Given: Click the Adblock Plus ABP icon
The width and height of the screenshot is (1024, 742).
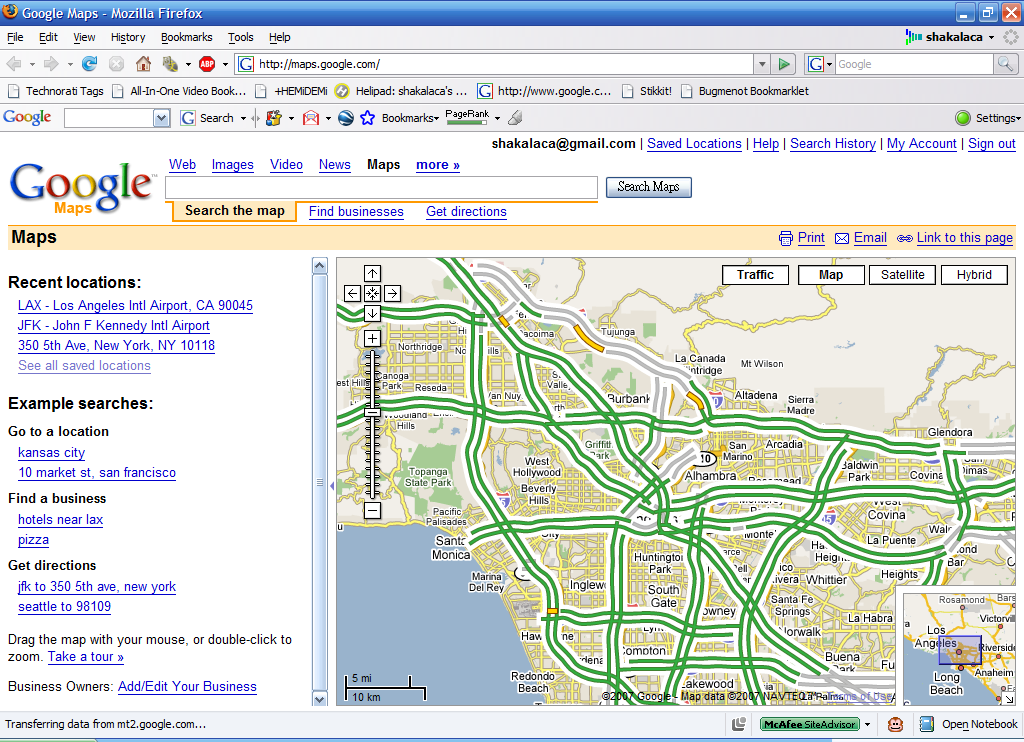Looking at the screenshot, I should pos(207,64).
